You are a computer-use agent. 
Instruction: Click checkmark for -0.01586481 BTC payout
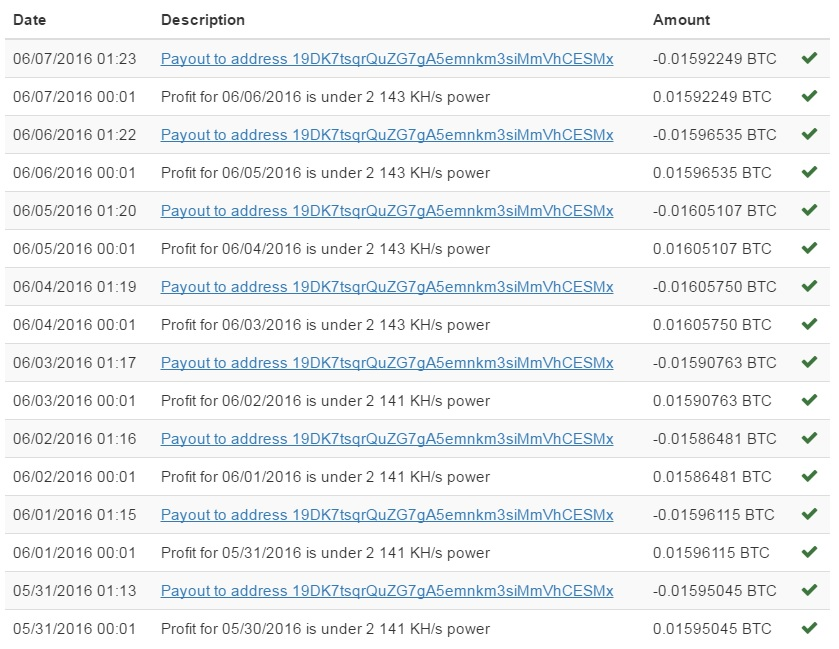810,438
